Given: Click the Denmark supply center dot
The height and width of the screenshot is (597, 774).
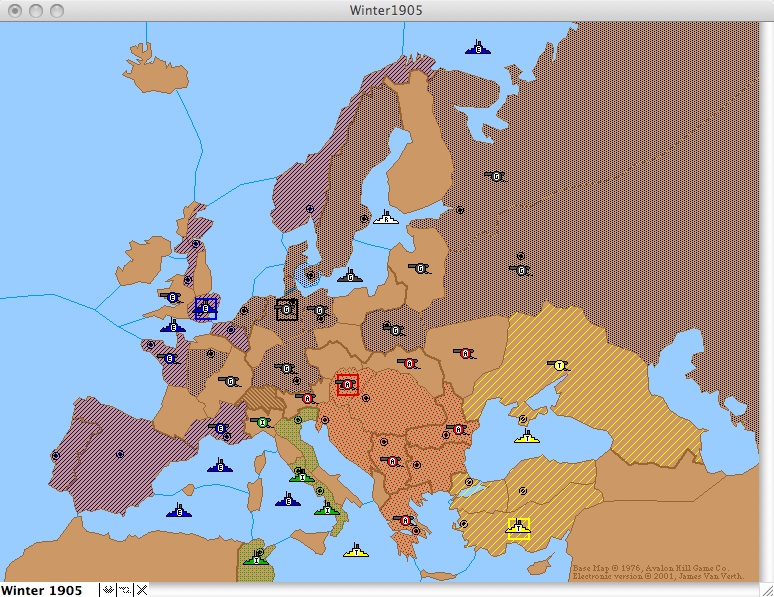Looking at the screenshot, I should [310, 275].
